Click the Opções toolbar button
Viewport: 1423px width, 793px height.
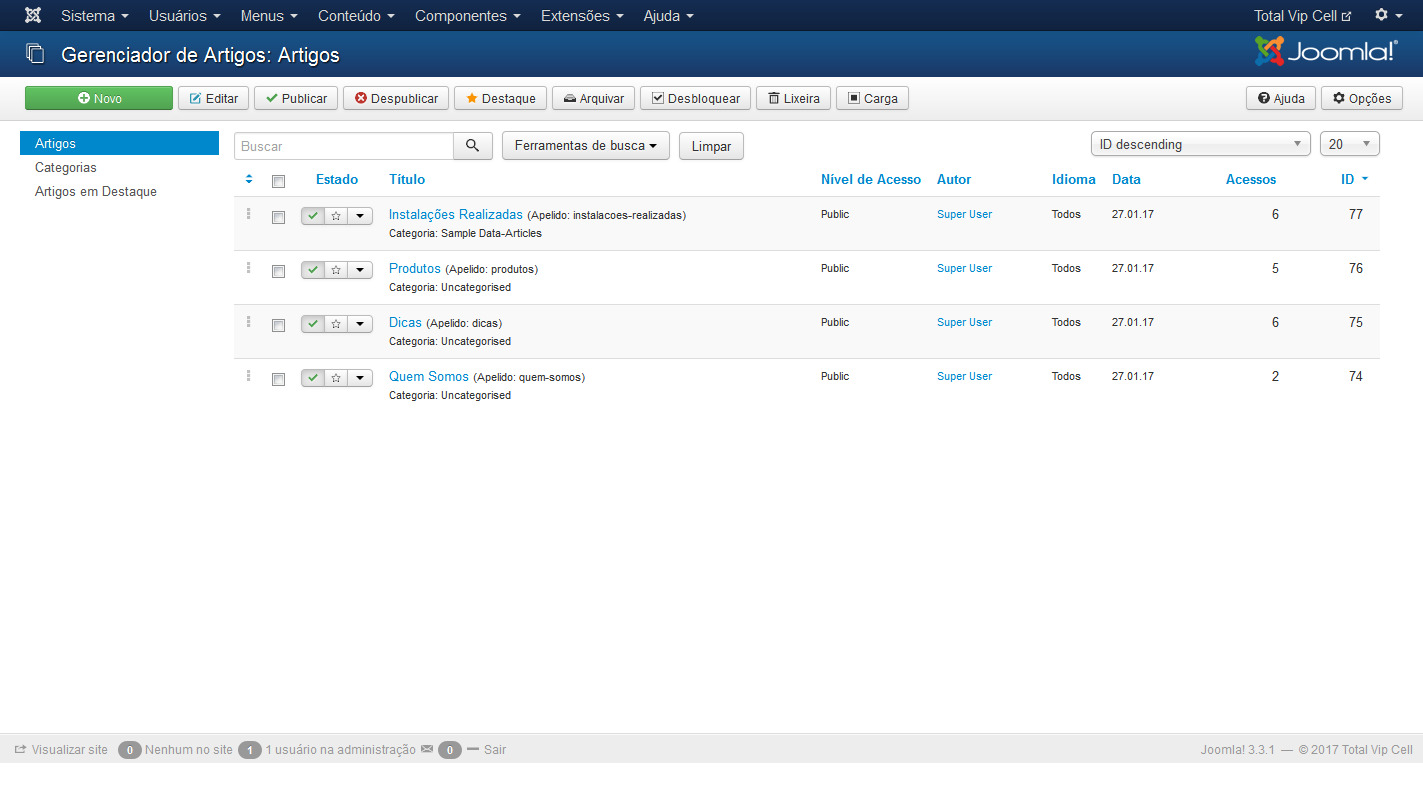pos(1362,98)
